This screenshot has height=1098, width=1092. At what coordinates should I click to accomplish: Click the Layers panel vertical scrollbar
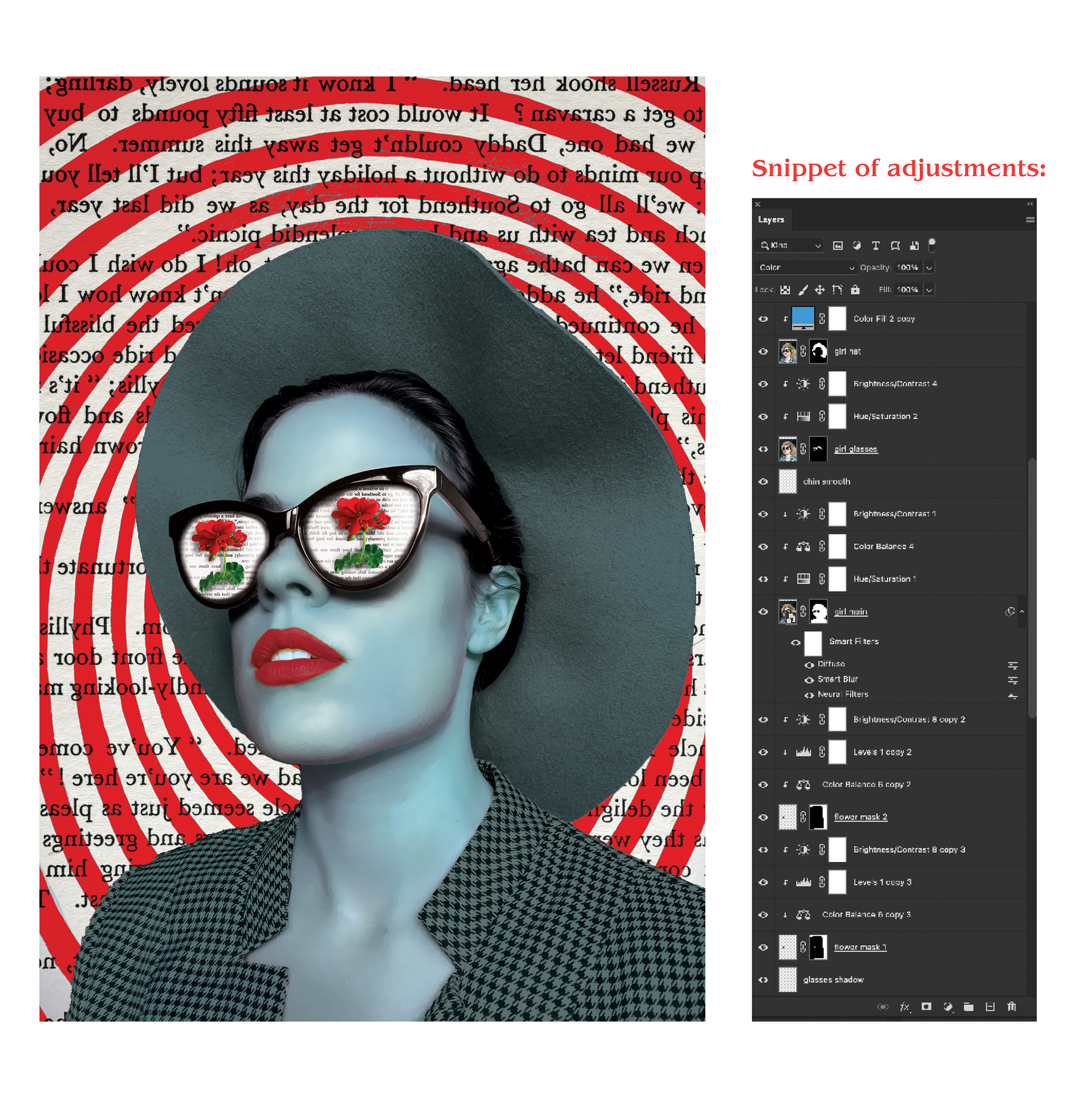pyautogui.click(x=1031, y=587)
